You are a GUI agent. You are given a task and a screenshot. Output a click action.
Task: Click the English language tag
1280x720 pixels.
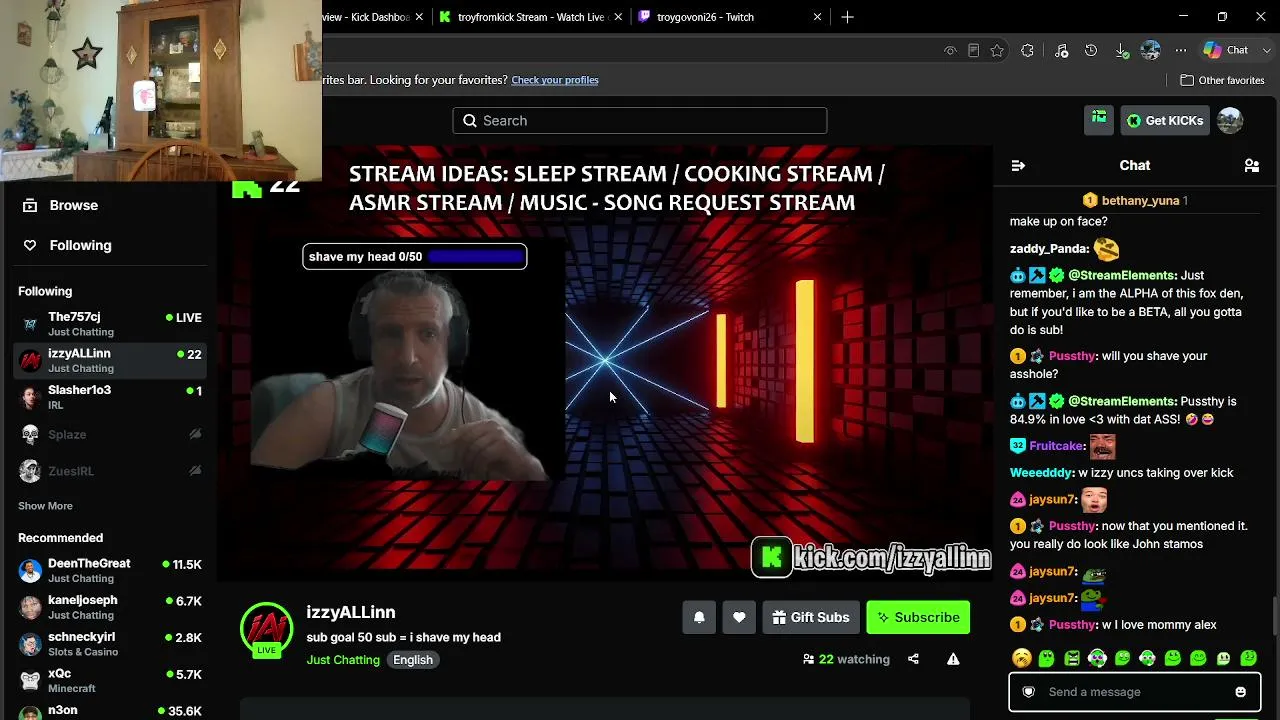tap(413, 660)
